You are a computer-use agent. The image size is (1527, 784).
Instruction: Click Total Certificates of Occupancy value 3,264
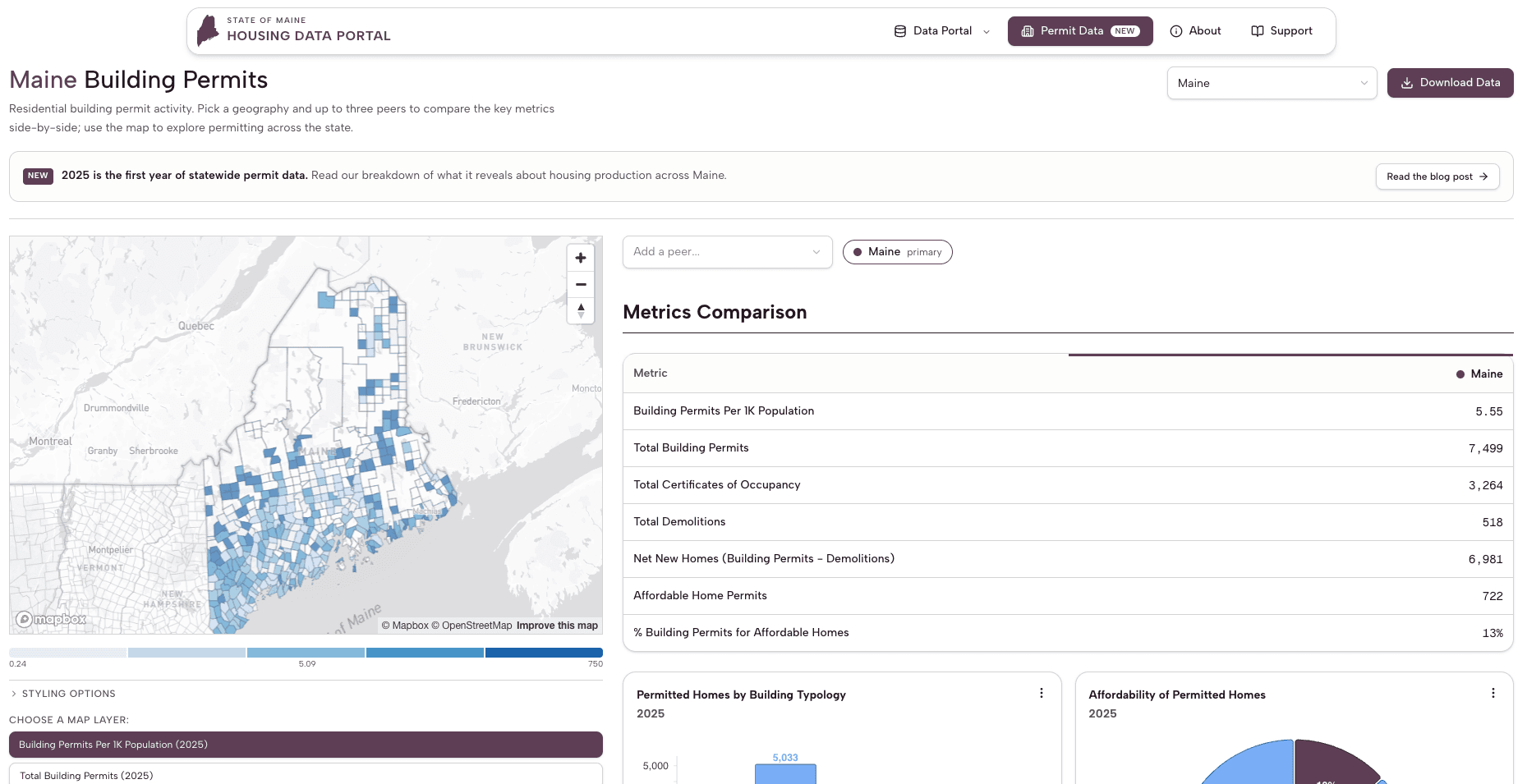point(1485,485)
